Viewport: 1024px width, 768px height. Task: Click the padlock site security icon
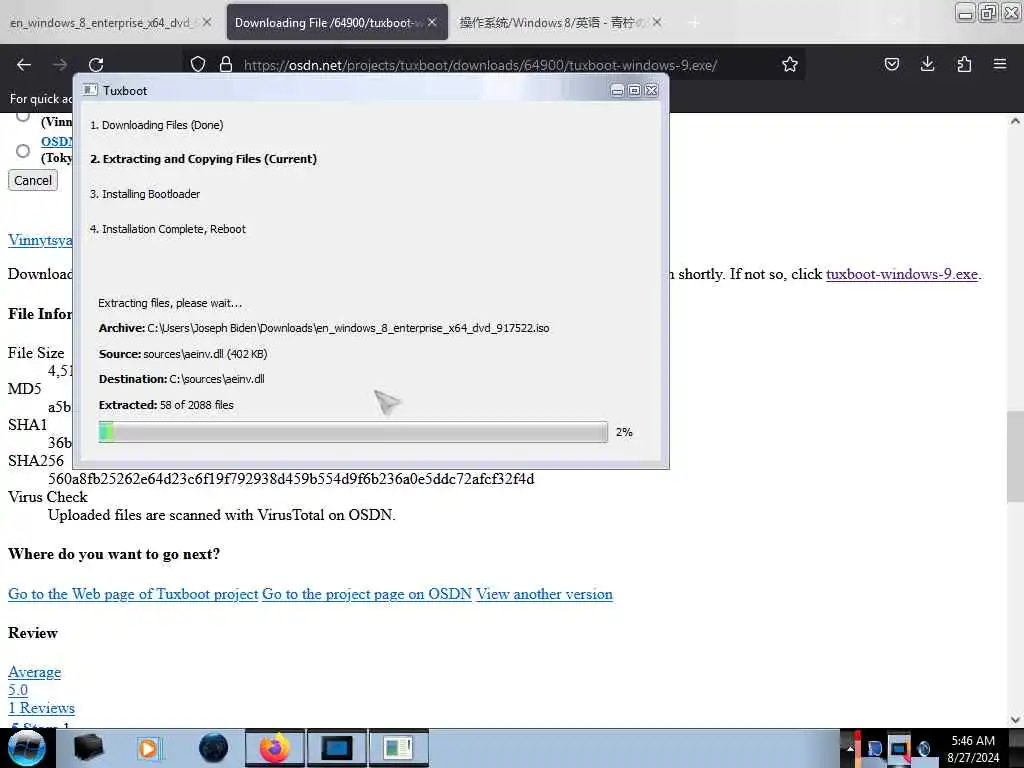(226, 64)
